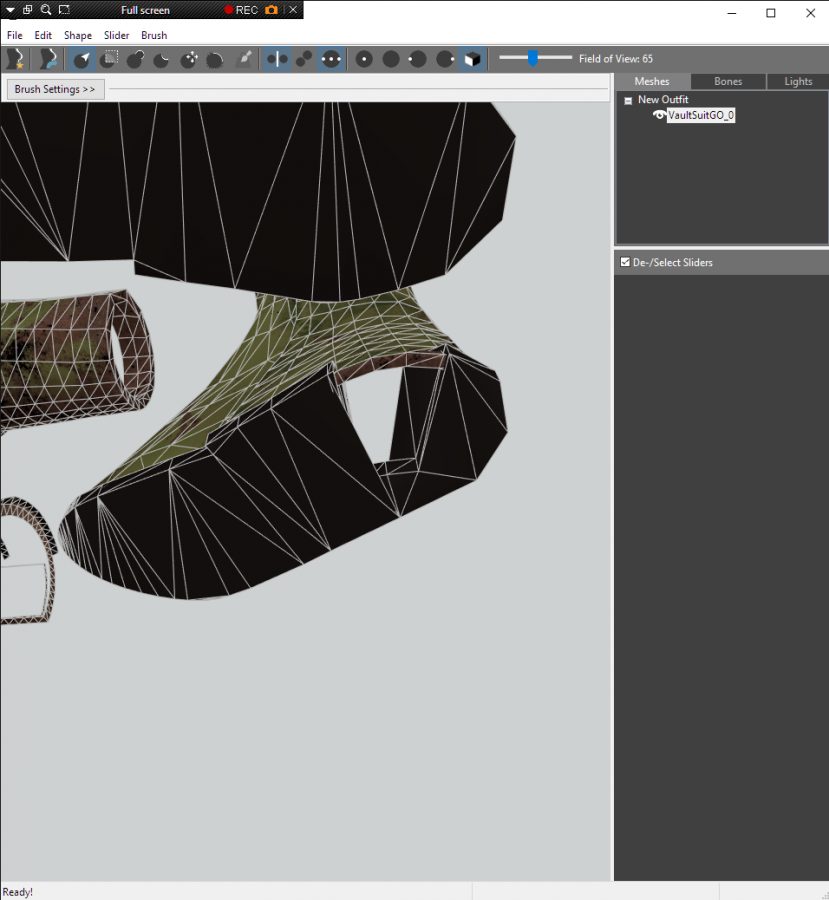Click the Full screen button

[x=145, y=10]
